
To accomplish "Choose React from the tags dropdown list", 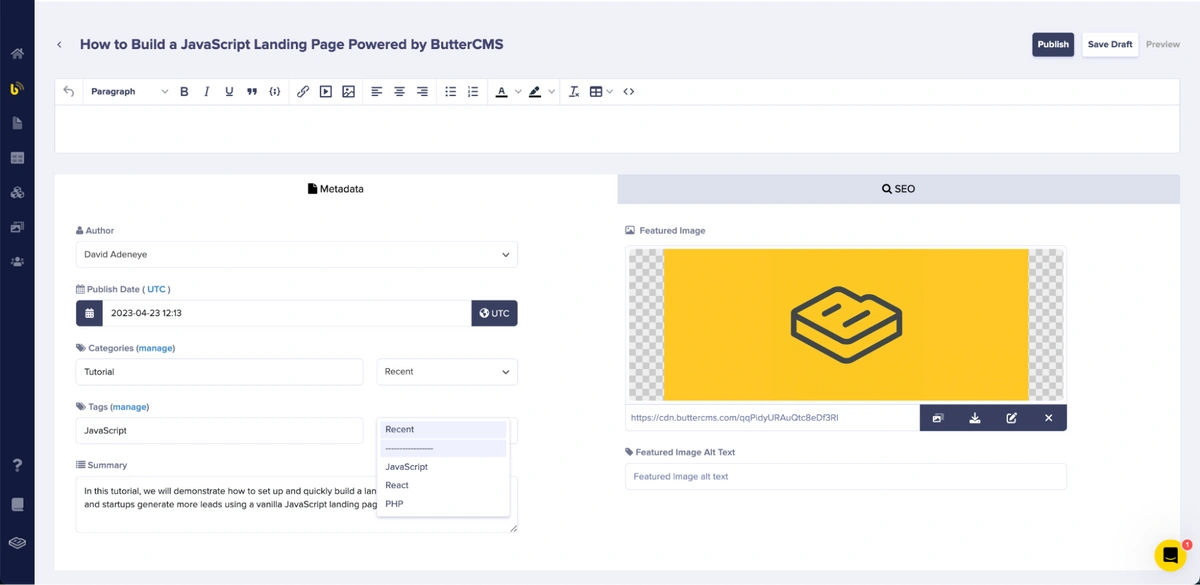I will pos(443,485).
